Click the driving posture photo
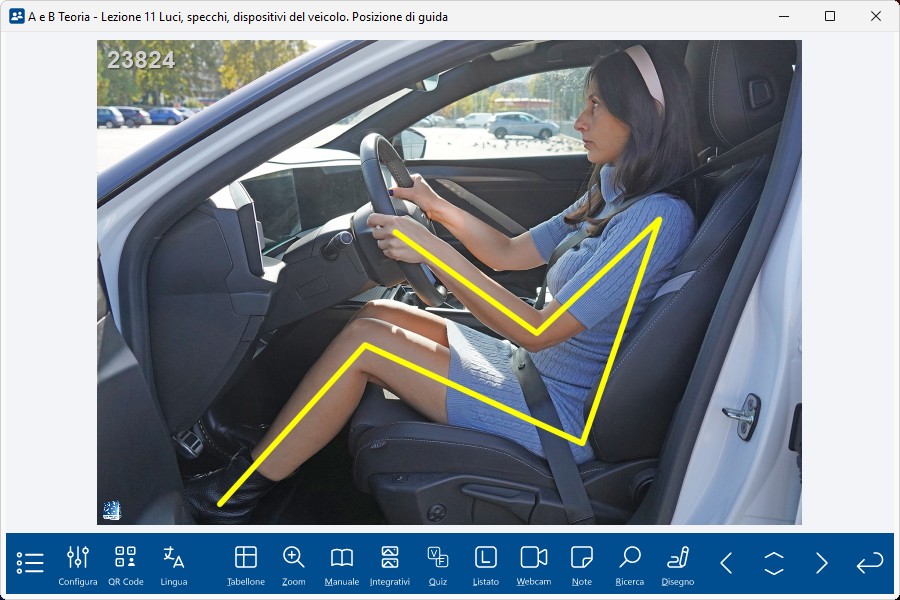The width and height of the screenshot is (900, 600). tap(449, 282)
